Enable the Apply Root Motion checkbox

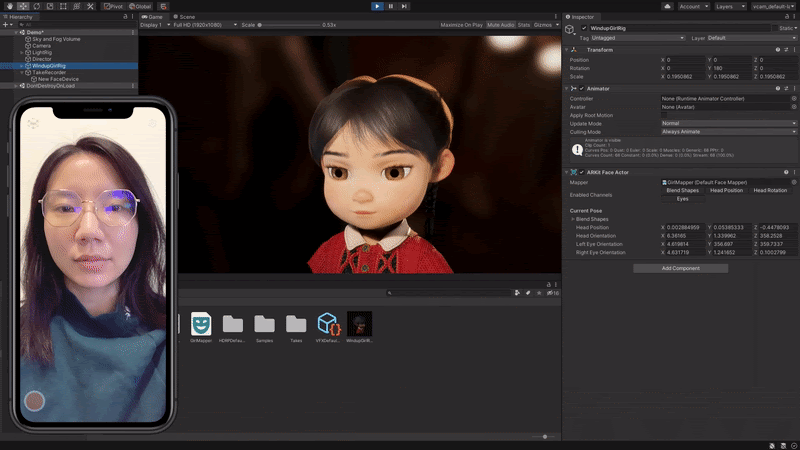664,115
